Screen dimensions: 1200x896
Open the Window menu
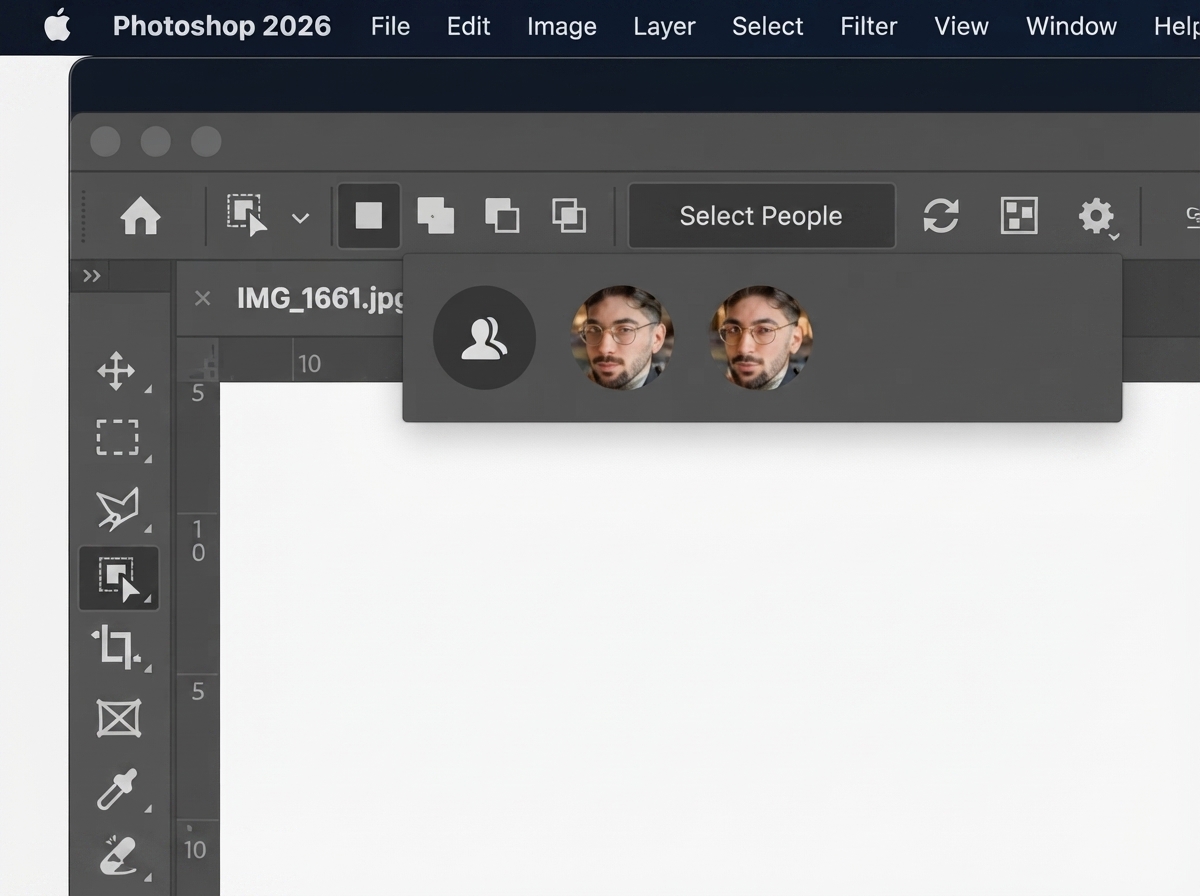(x=1071, y=26)
